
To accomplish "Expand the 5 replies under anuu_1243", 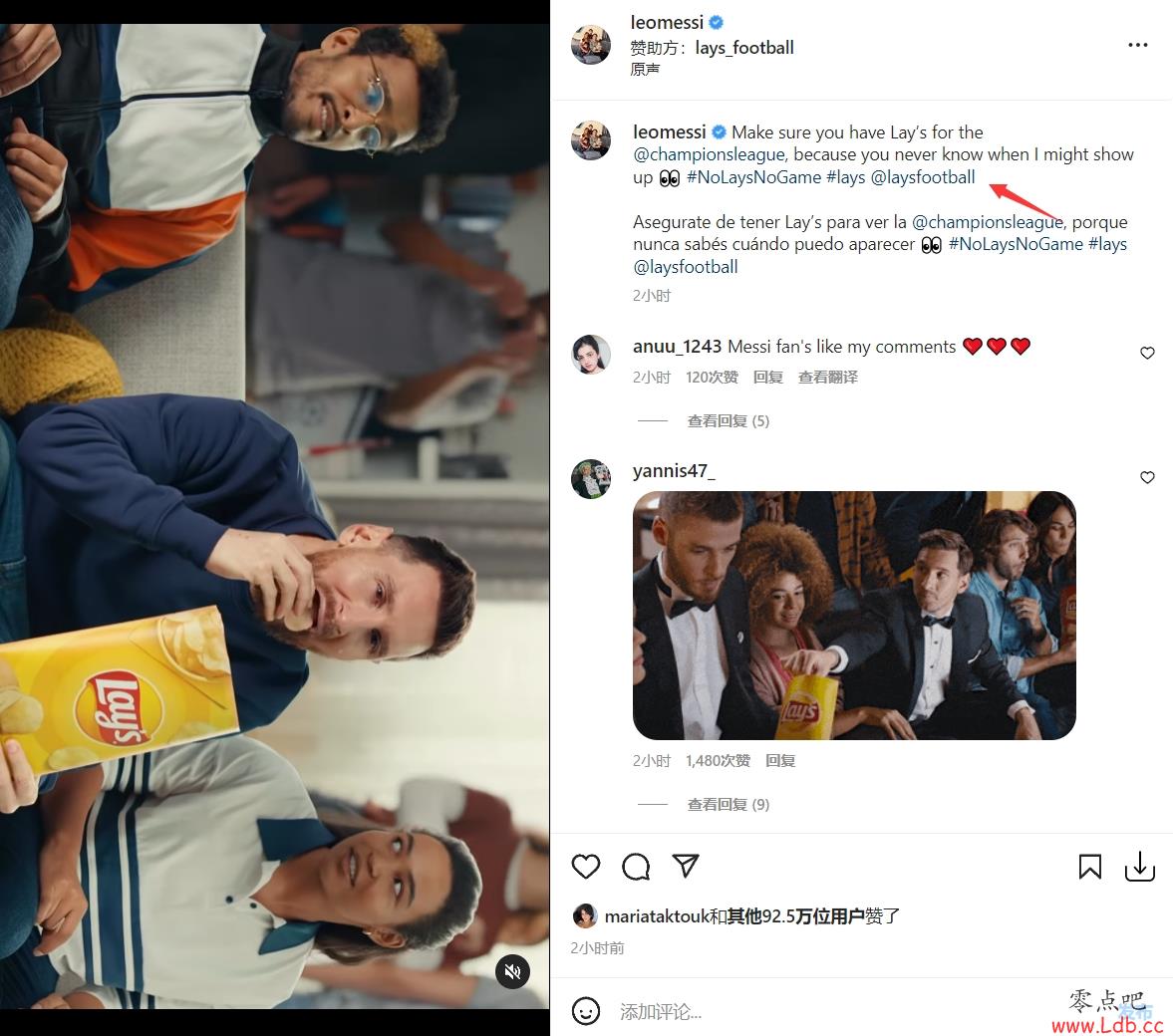I will (728, 421).
